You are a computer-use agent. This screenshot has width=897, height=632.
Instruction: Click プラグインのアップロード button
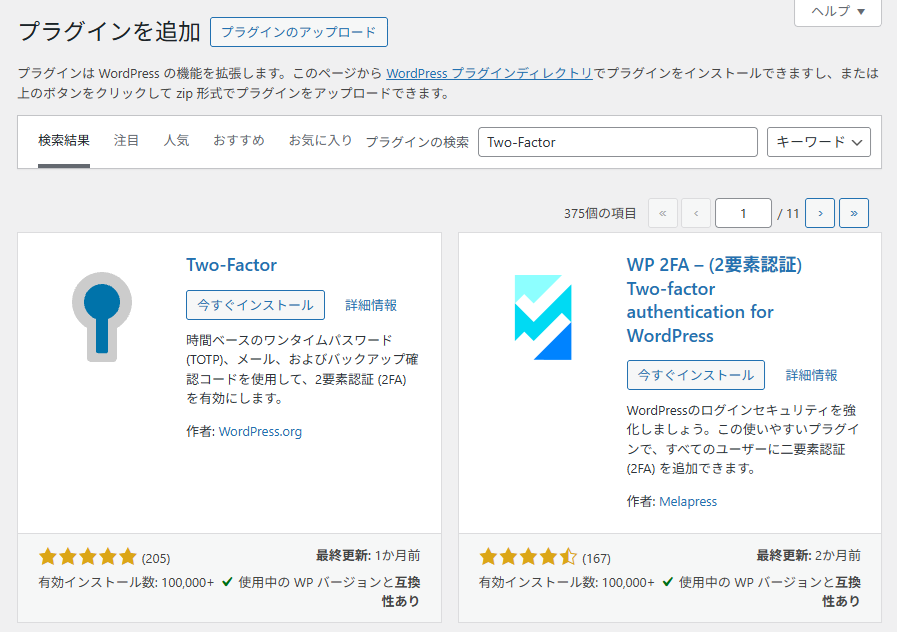tap(299, 32)
